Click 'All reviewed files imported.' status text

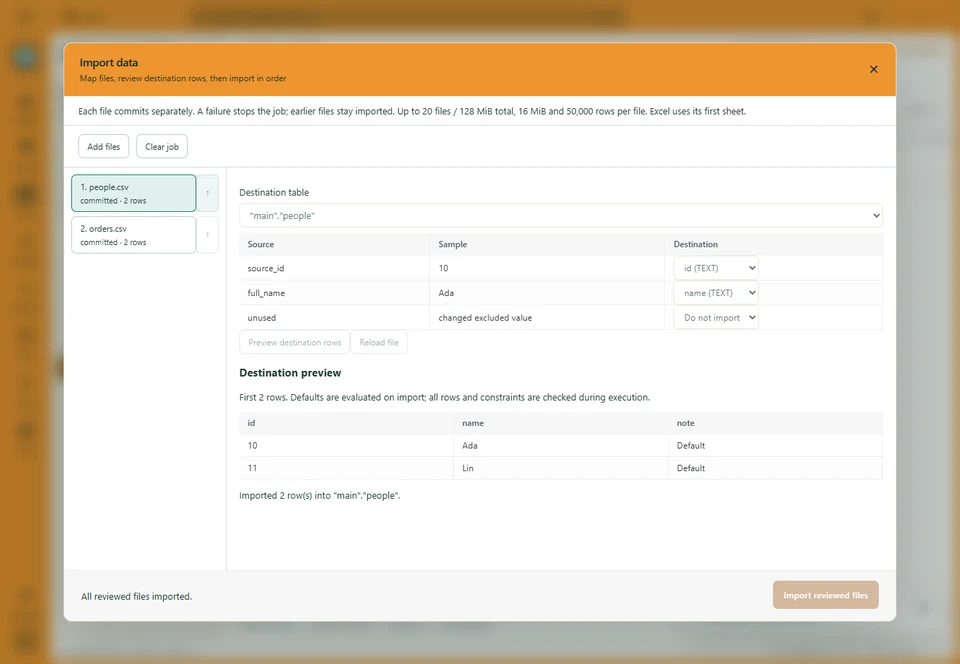(137, 596)
